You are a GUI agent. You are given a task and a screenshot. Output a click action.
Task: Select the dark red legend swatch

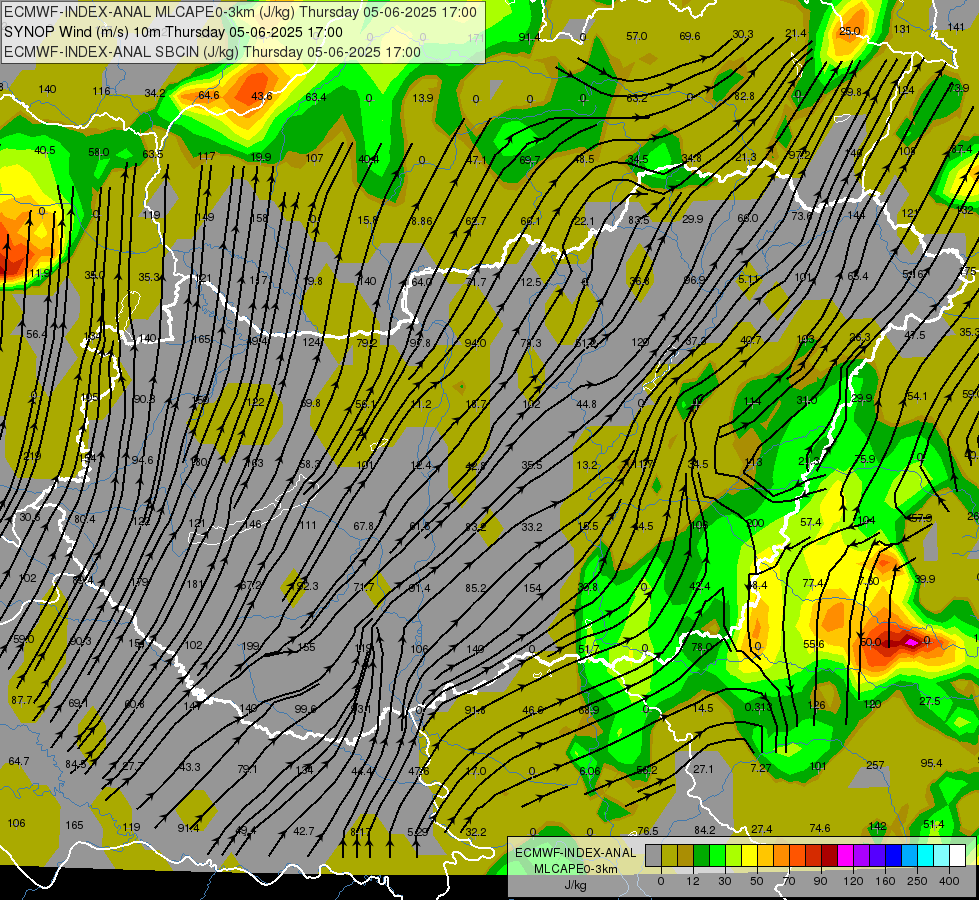click(x=829, y=855)
